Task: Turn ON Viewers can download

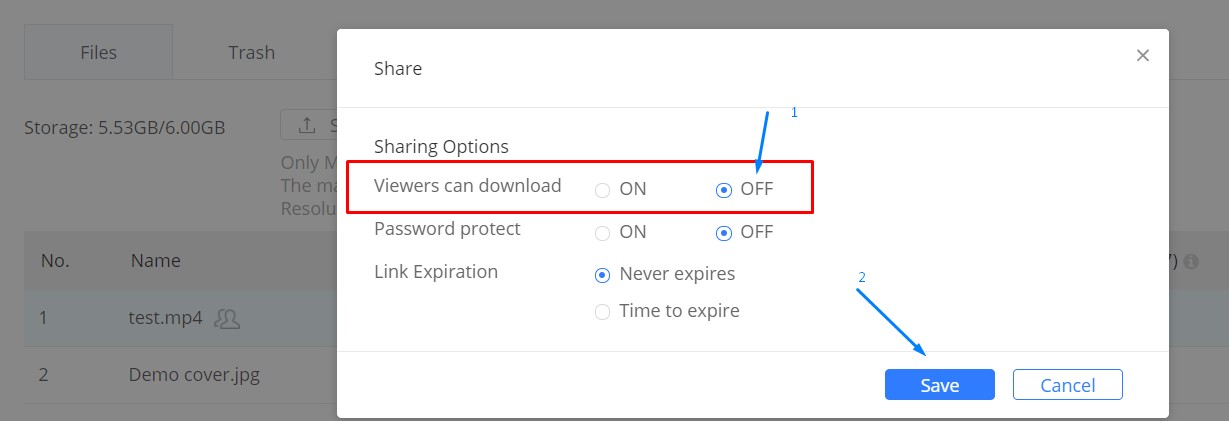Action: click(x=603, y=190)
